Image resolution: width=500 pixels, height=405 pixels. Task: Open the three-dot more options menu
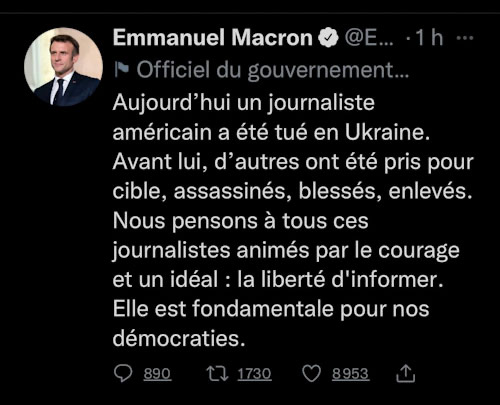point(465,38)
